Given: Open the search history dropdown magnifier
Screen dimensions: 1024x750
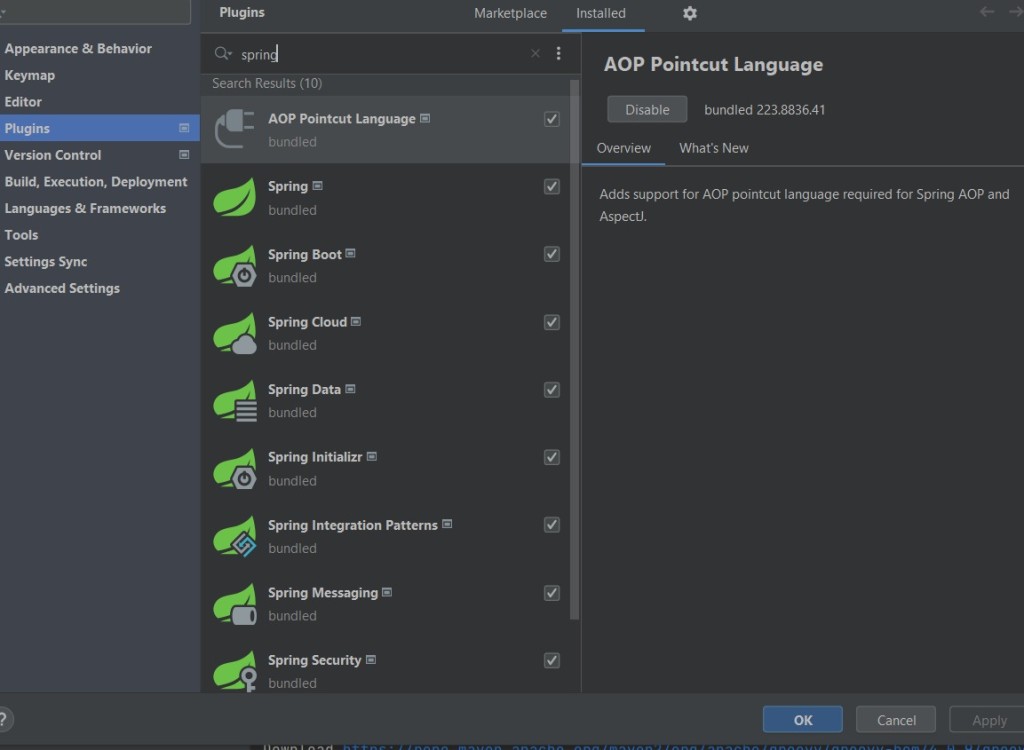Looking at the screenshot, I should tap(222, 54).
